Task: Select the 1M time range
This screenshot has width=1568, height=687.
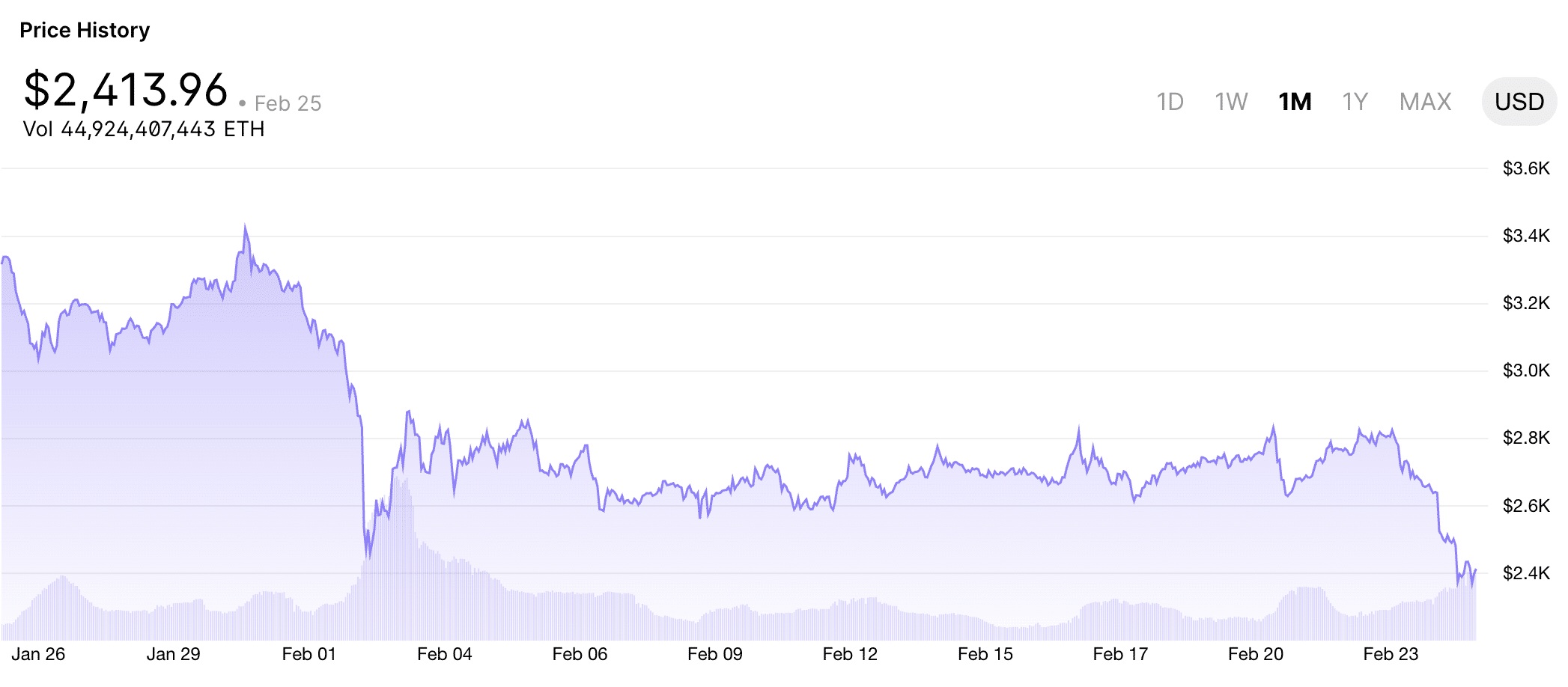Action: (1295, 102)
